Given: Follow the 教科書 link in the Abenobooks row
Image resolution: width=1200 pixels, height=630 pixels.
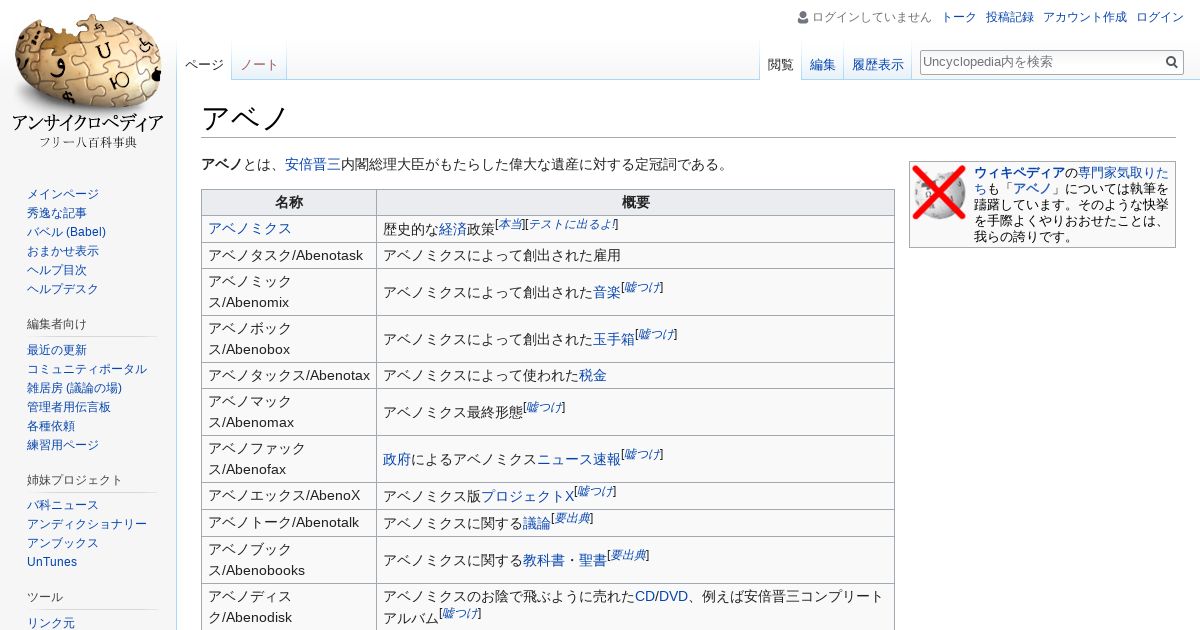Looking at the screenshot, I should click(x=544, y=560).
